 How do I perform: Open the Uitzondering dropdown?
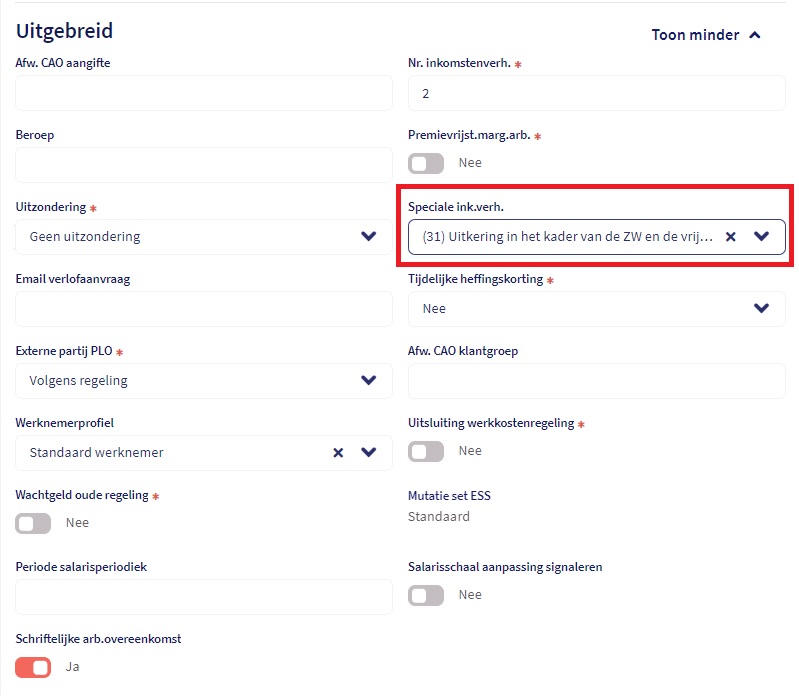click(369, 237)
